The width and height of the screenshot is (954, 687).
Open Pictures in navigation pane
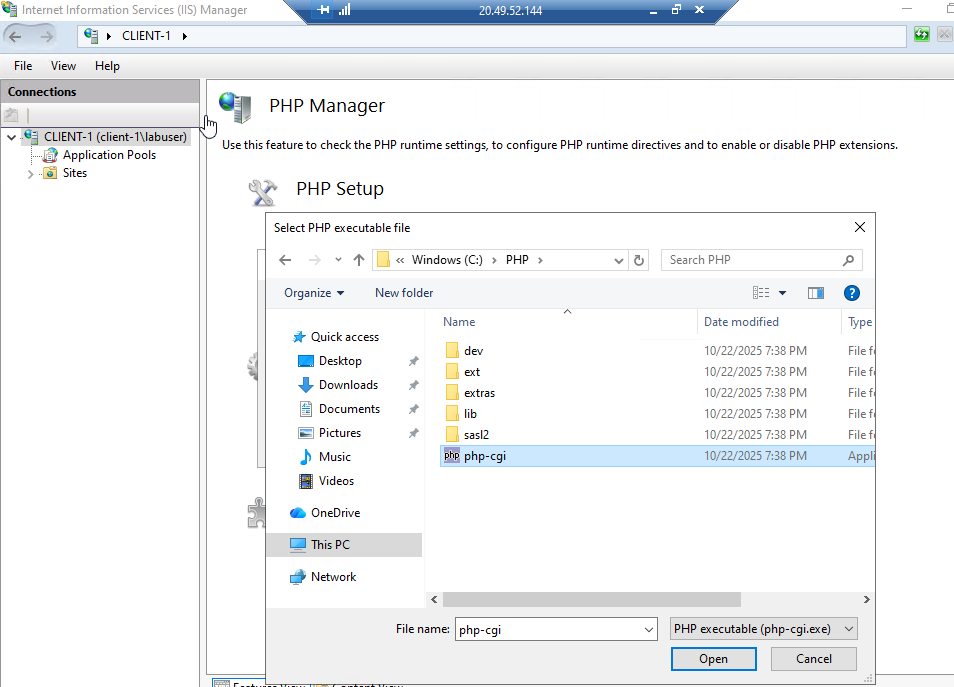click(339, 433)
